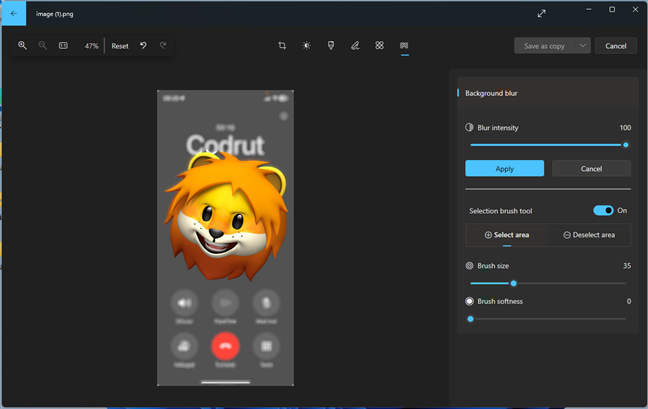The image size is (648, 409).
Task: Select the Background blur tool icon
Action: point(404,45)
